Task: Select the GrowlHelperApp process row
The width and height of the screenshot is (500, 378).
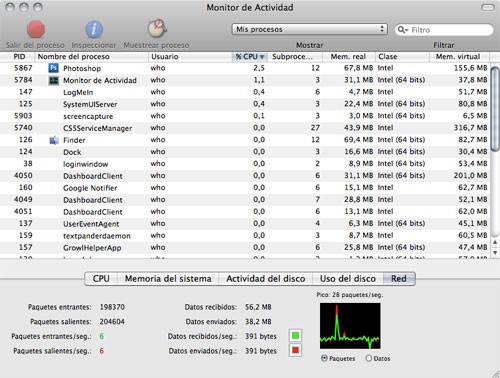Action: click(x=245, y=248)
